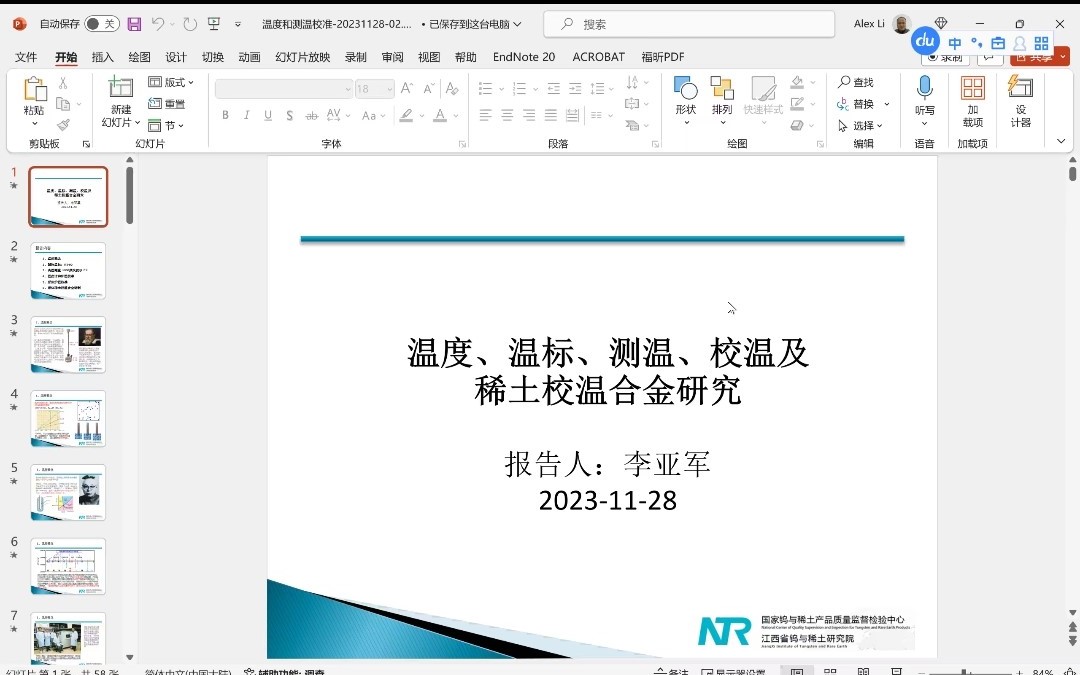Screen dimensions: 1080x675
Task: Click the Arrange (排列) icon
Action: coord(722,91)
